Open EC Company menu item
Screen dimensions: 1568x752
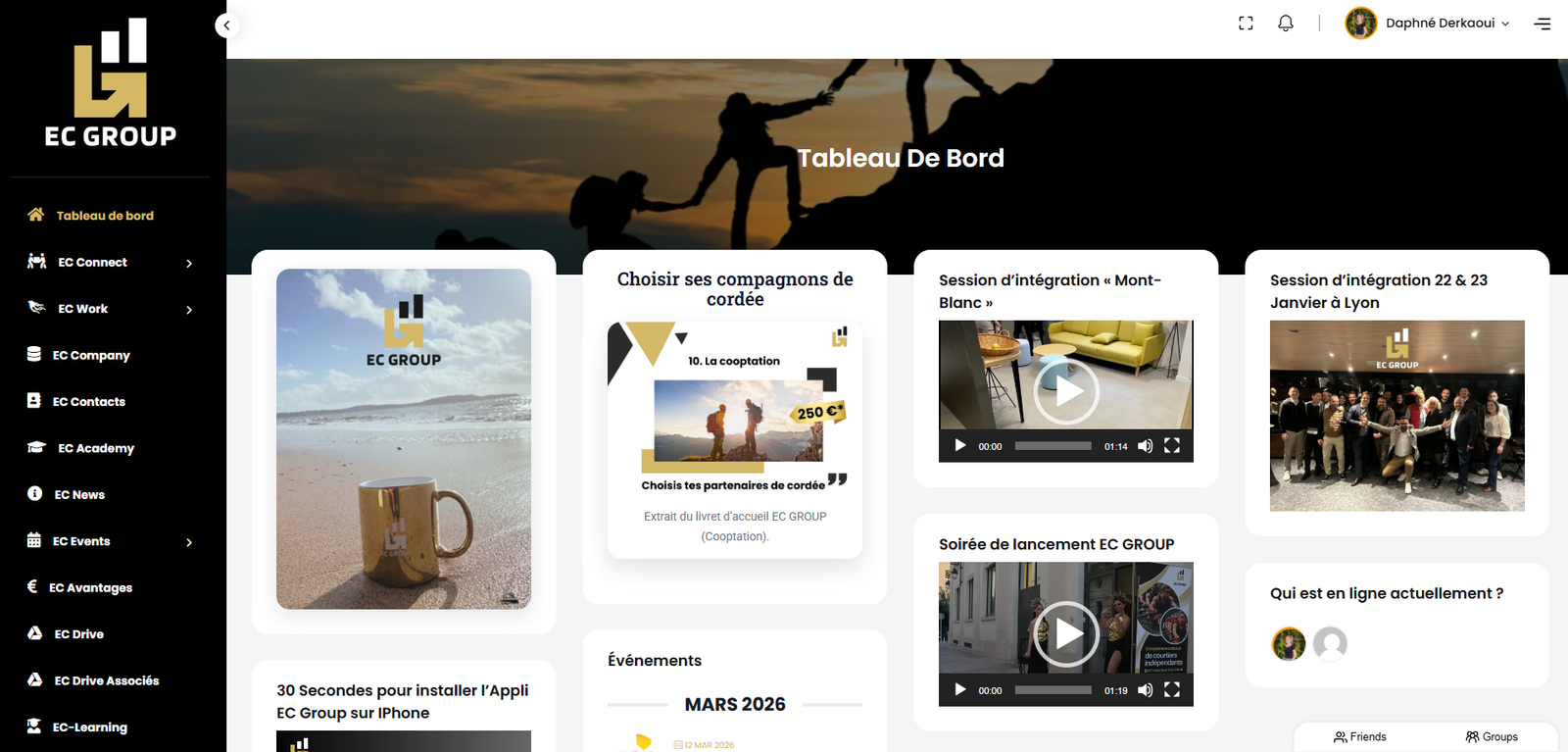point(91,355)
